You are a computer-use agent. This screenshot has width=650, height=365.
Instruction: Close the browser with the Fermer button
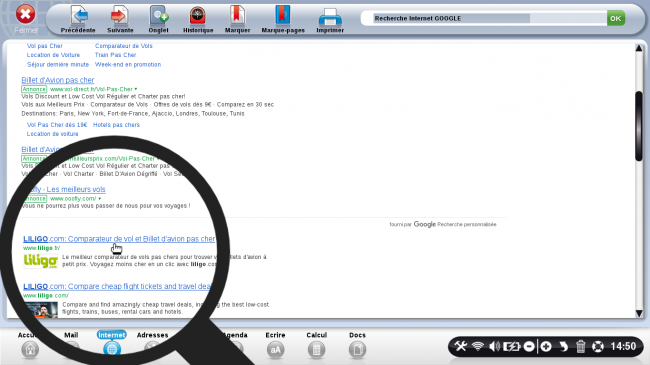[x=26, y=14]
